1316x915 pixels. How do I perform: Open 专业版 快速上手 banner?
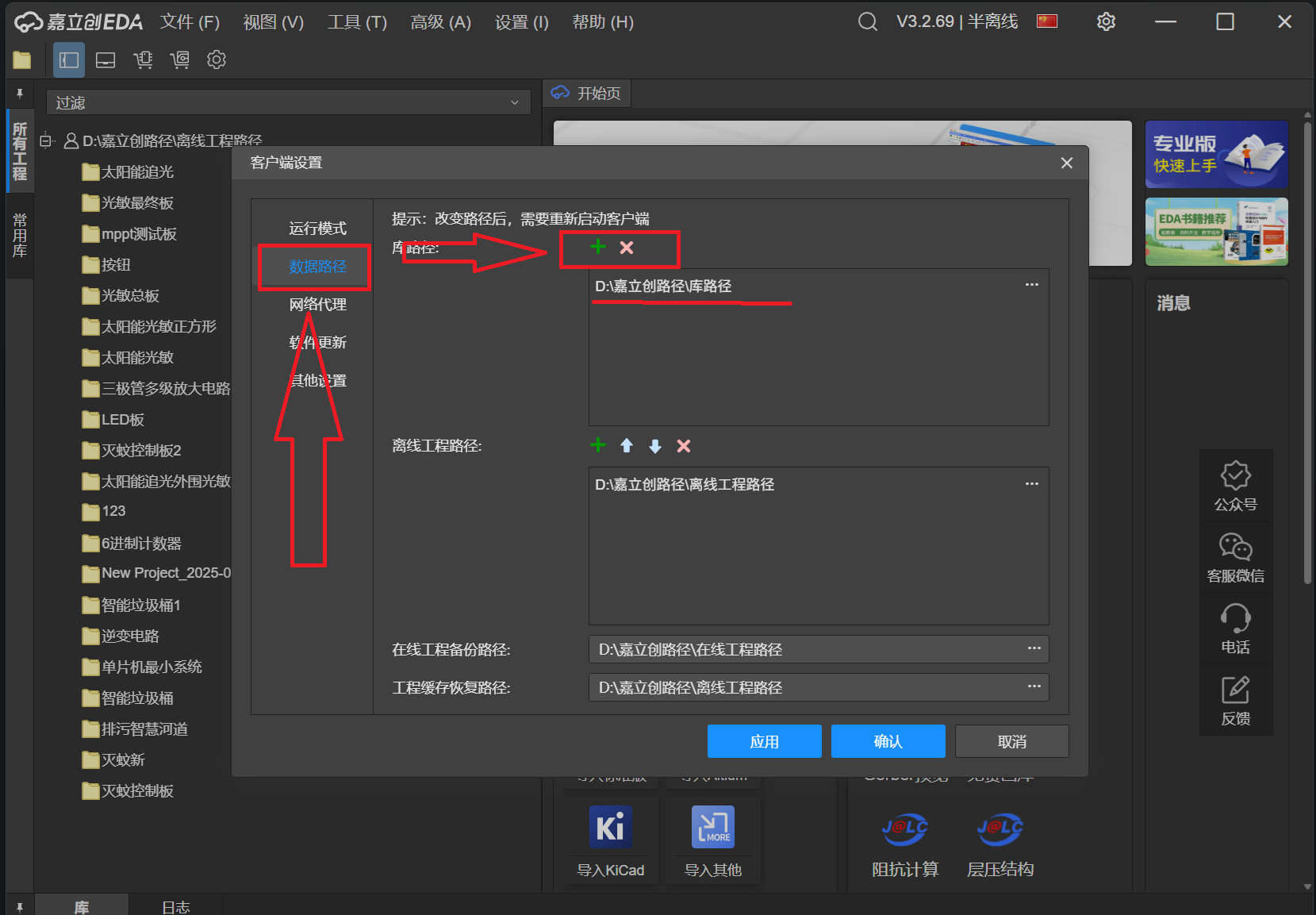coord(1216,154)
